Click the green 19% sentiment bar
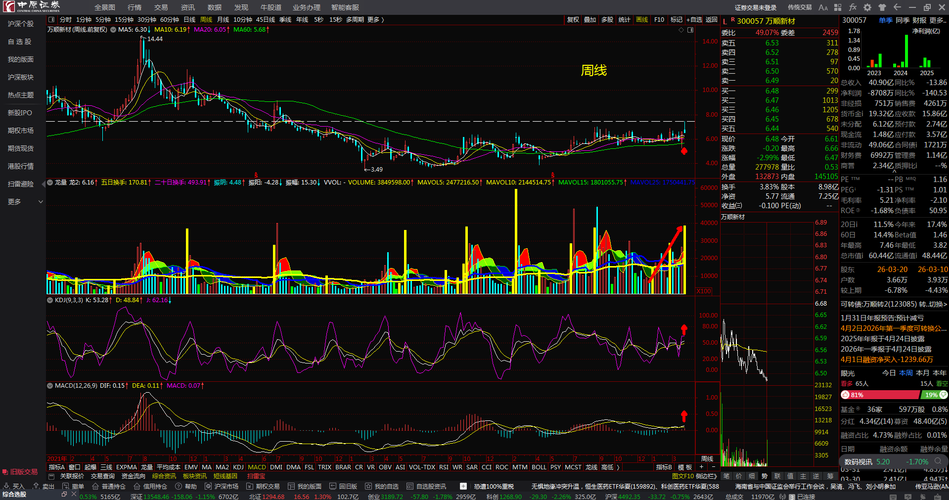Image resolution: width=949 pixels, height=500 pixels. click(933, 394)
